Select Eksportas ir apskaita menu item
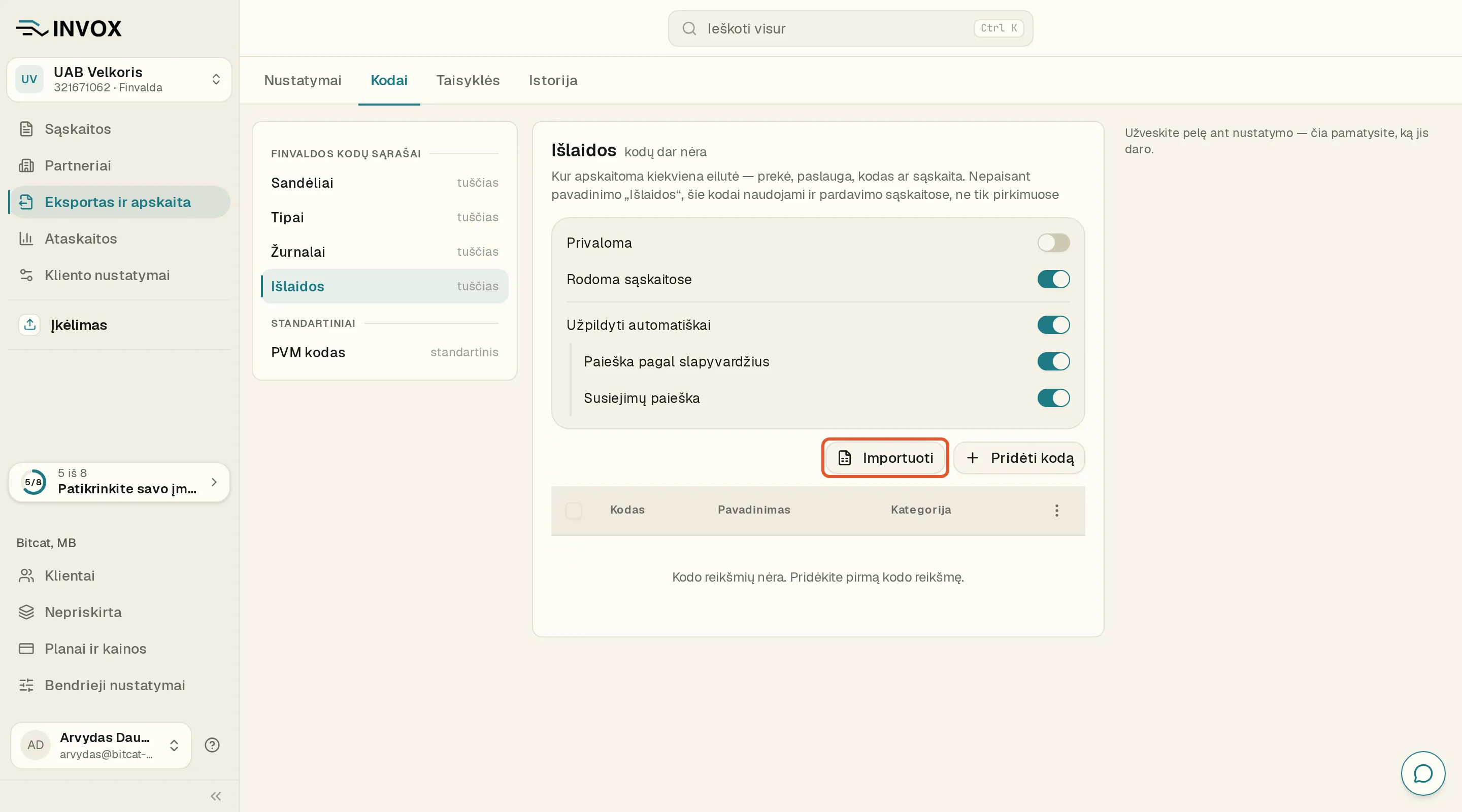The height and width of the screenshot is (812, 1462). coord(119,202)
